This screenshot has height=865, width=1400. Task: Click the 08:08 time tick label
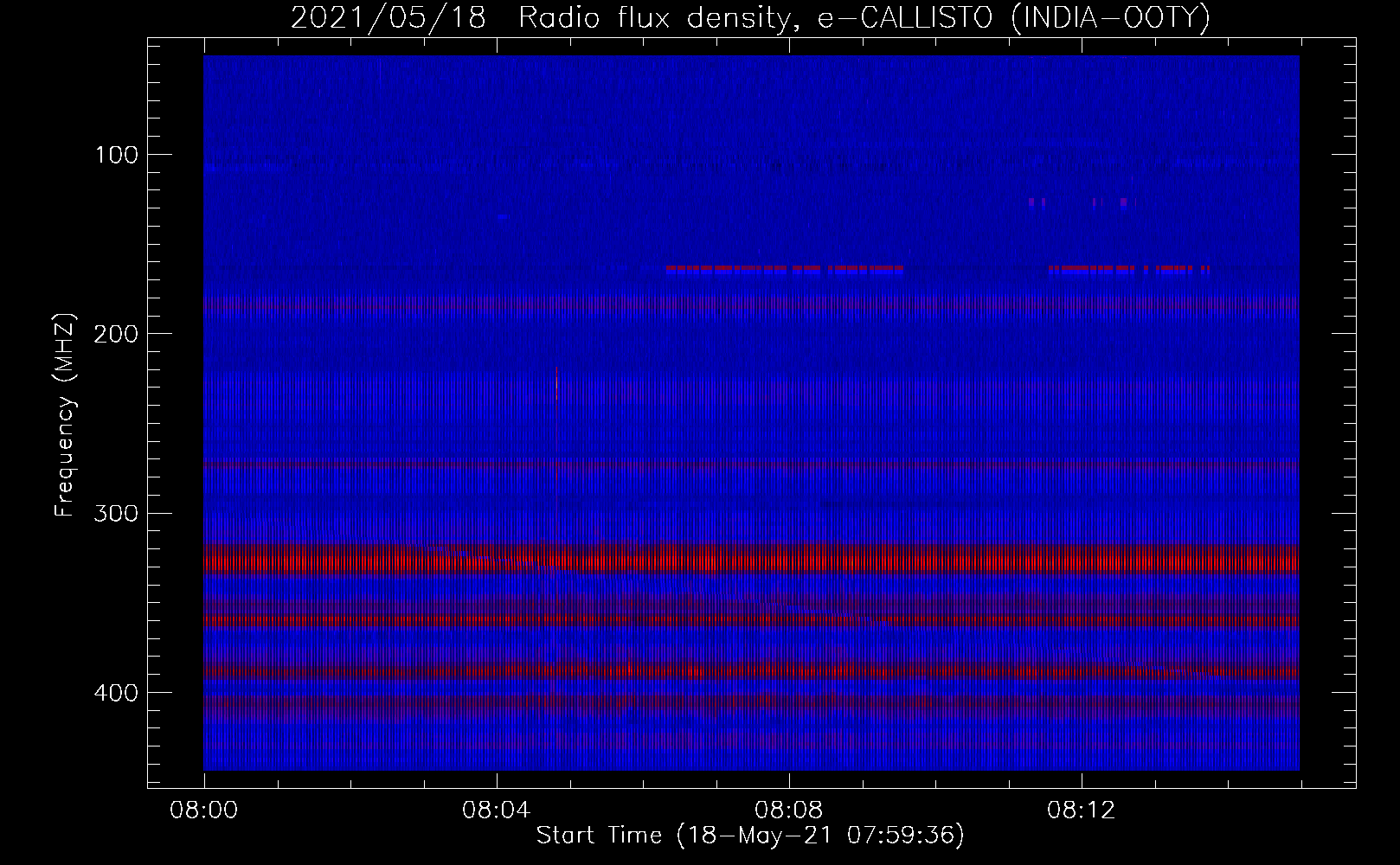point(789,810)
